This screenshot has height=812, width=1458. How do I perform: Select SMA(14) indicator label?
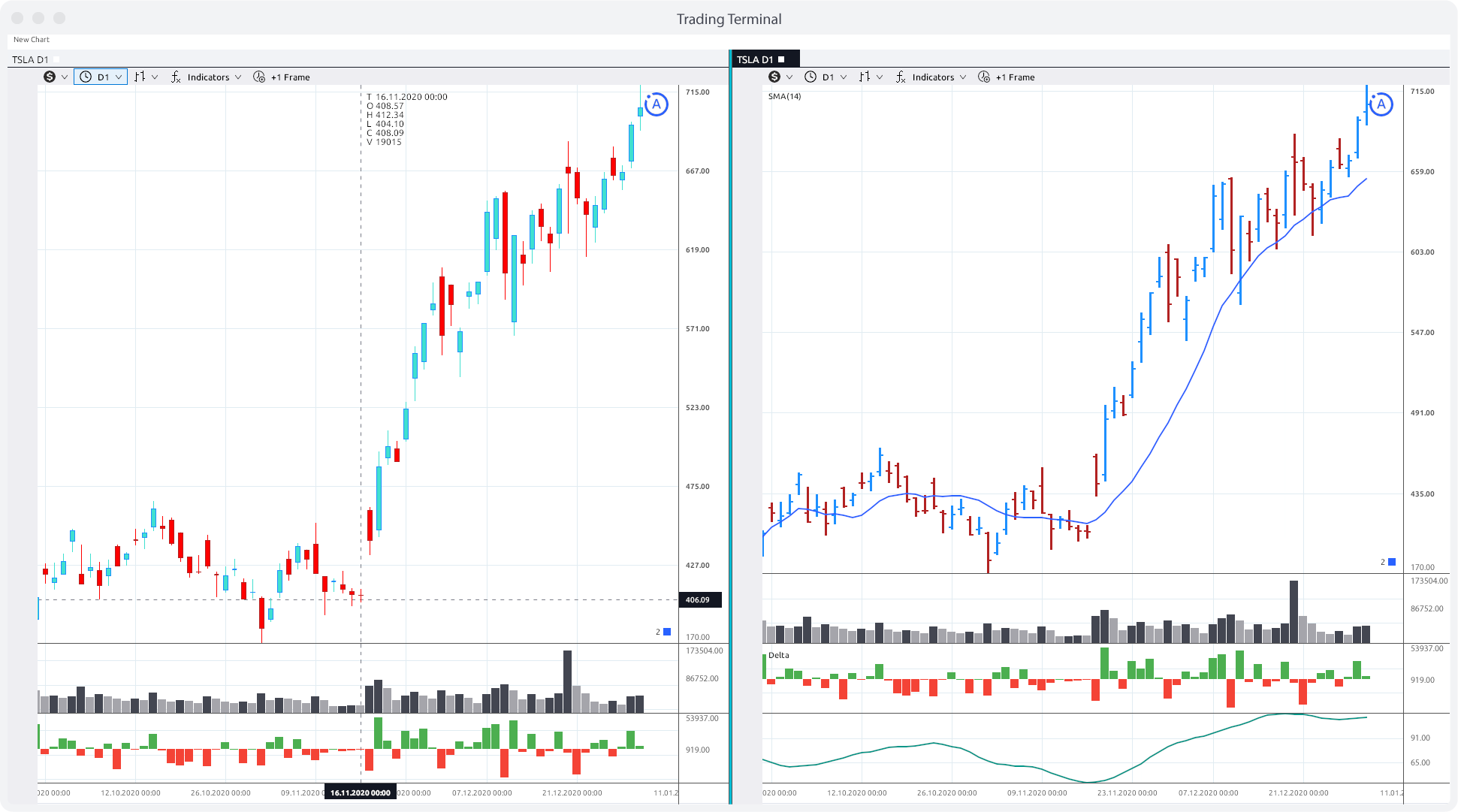784,96
